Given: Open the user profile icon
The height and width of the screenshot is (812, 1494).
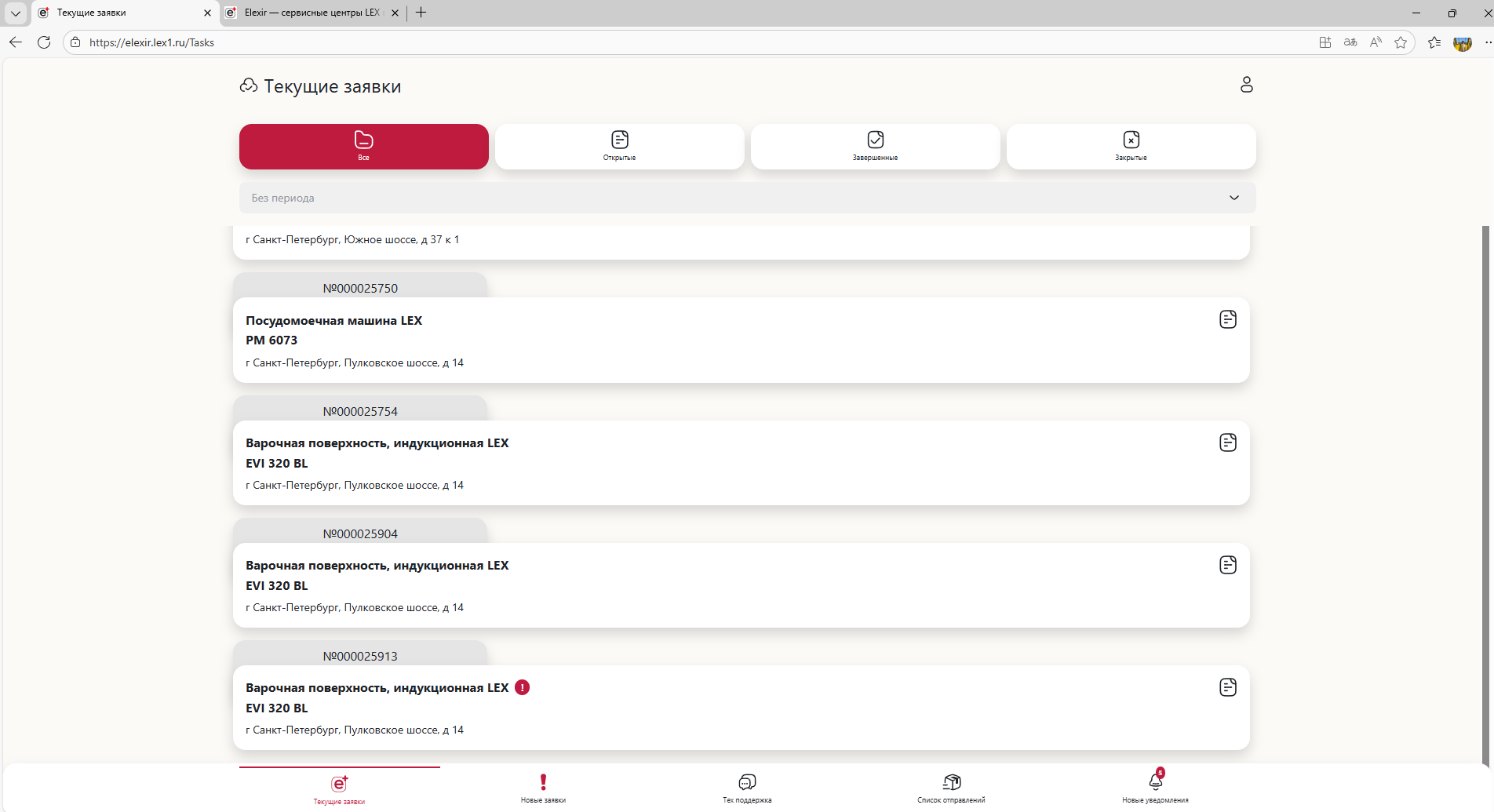Looking at the screenshot, I should click(1246, 85).
